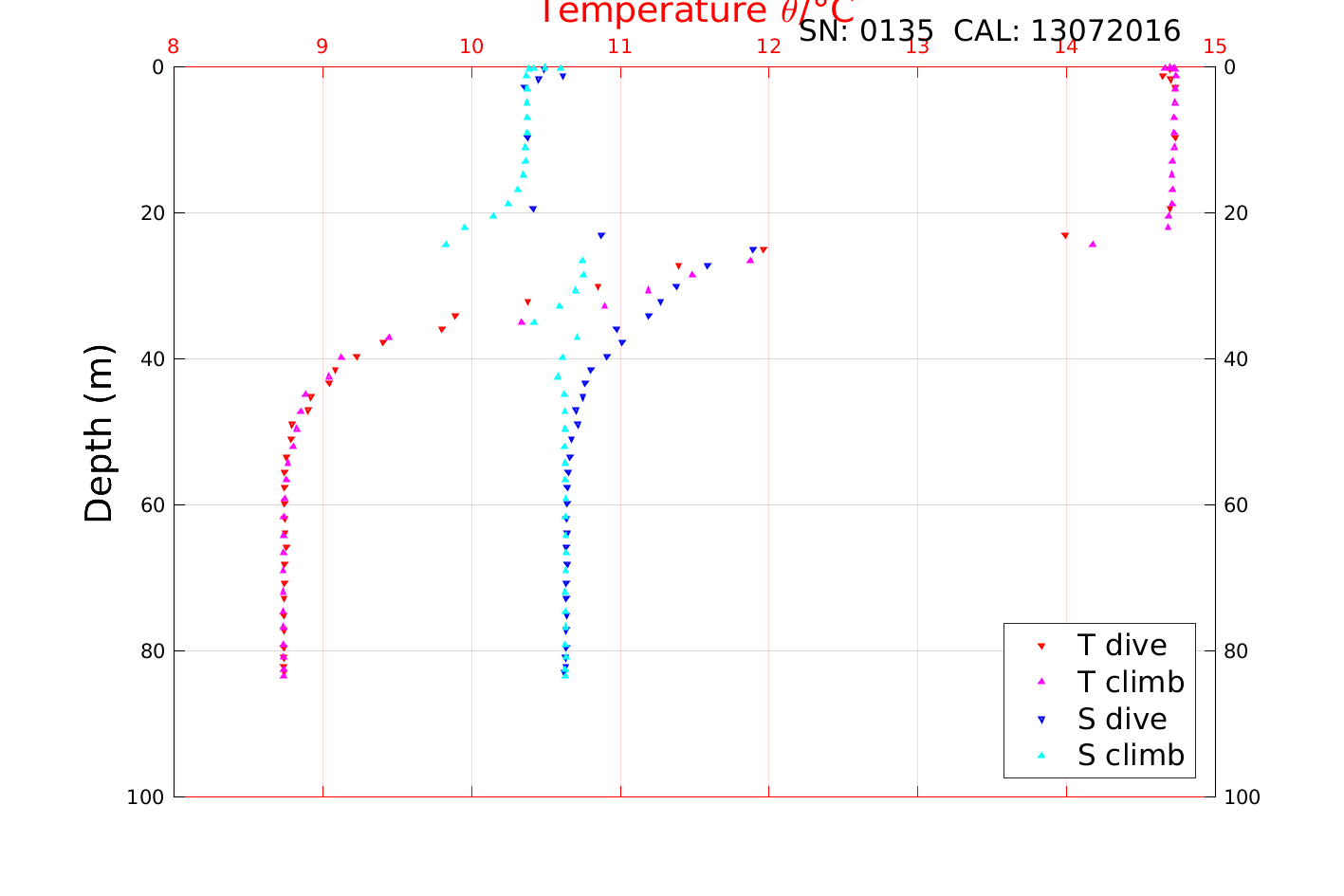
Task: Click the top axis tick label 8
Action: pyautogui.click(x=174, y=46)
